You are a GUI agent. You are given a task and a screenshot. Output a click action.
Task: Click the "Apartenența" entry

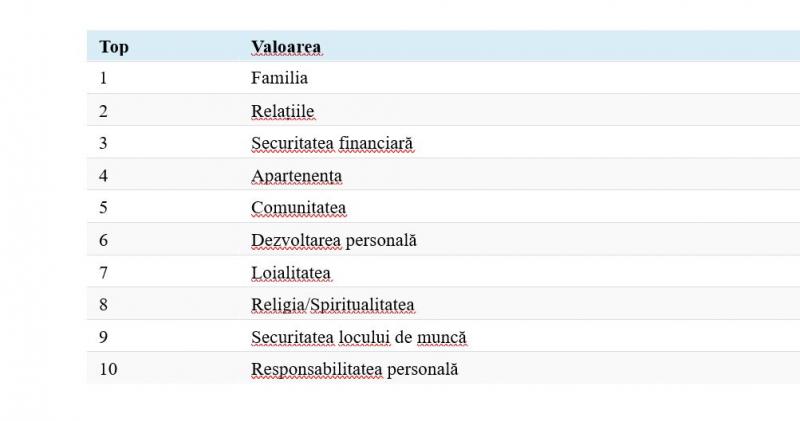click(x=296, y=176)
